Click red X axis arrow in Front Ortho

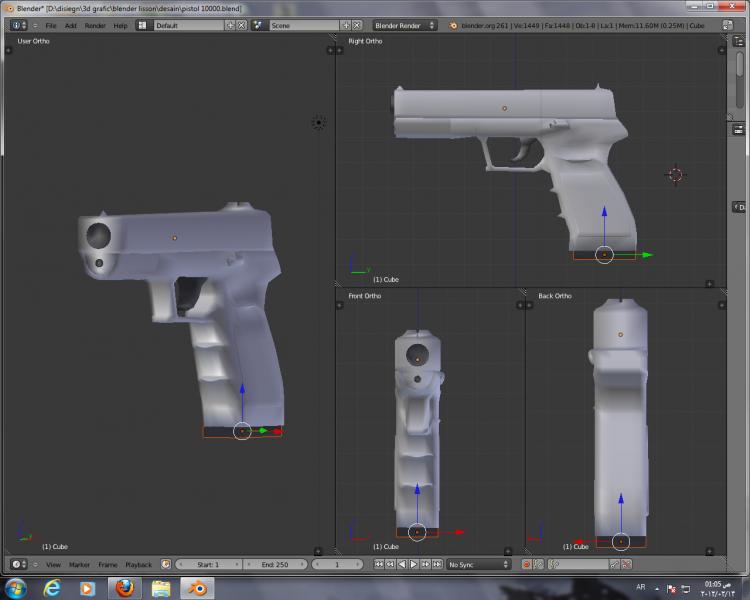tap(459, 532)
